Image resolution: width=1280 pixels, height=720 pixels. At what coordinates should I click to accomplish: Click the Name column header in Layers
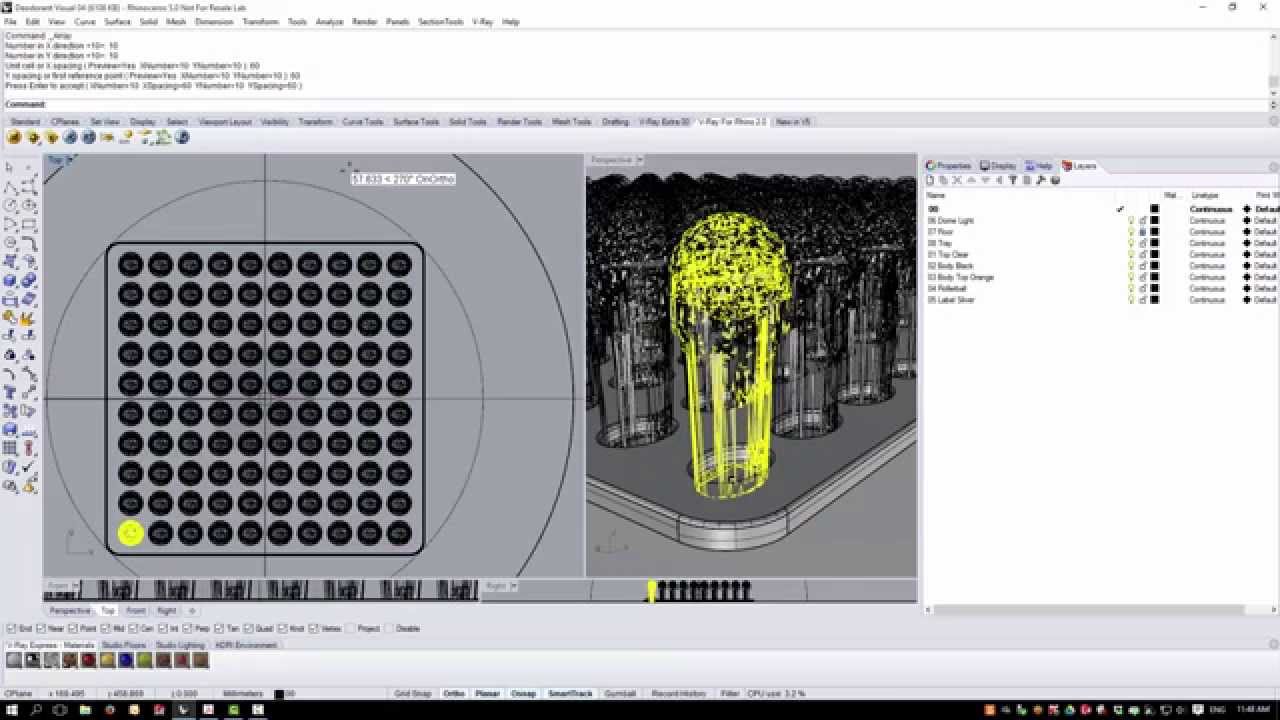[x=935, y=196]
